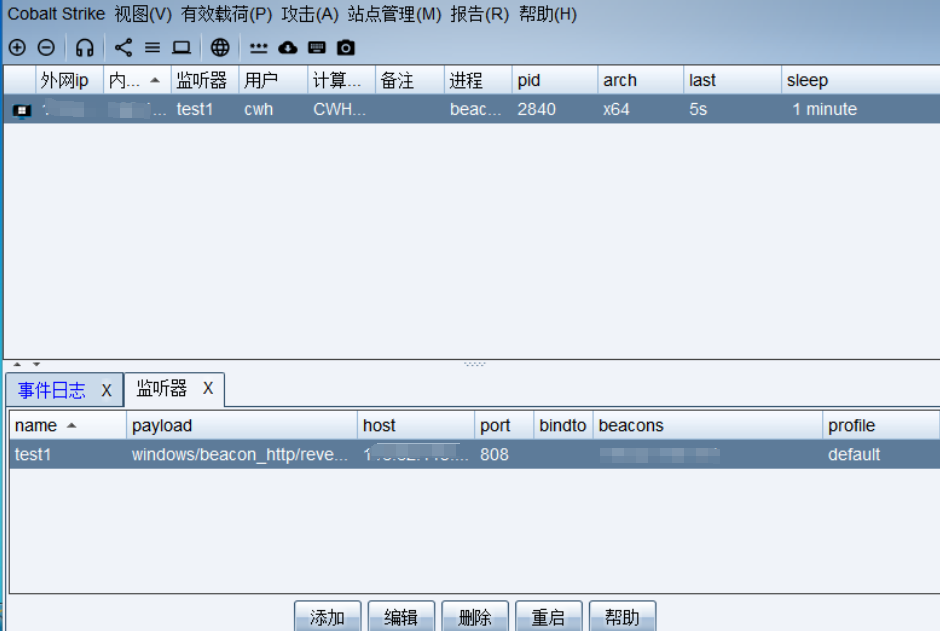Screen dimensions: 940x631
Task: Sort sessions by the 进程 column header
Action: 478,80
